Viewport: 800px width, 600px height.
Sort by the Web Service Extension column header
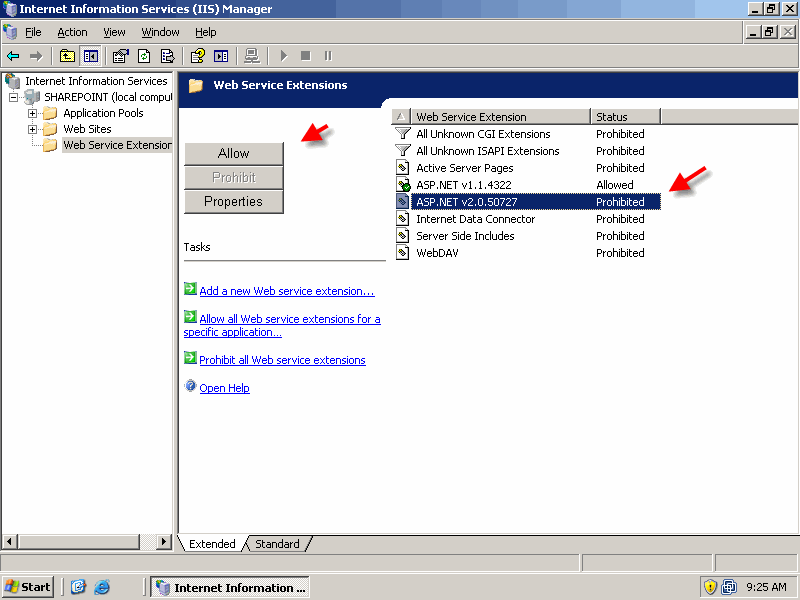(x=501, y=117)
